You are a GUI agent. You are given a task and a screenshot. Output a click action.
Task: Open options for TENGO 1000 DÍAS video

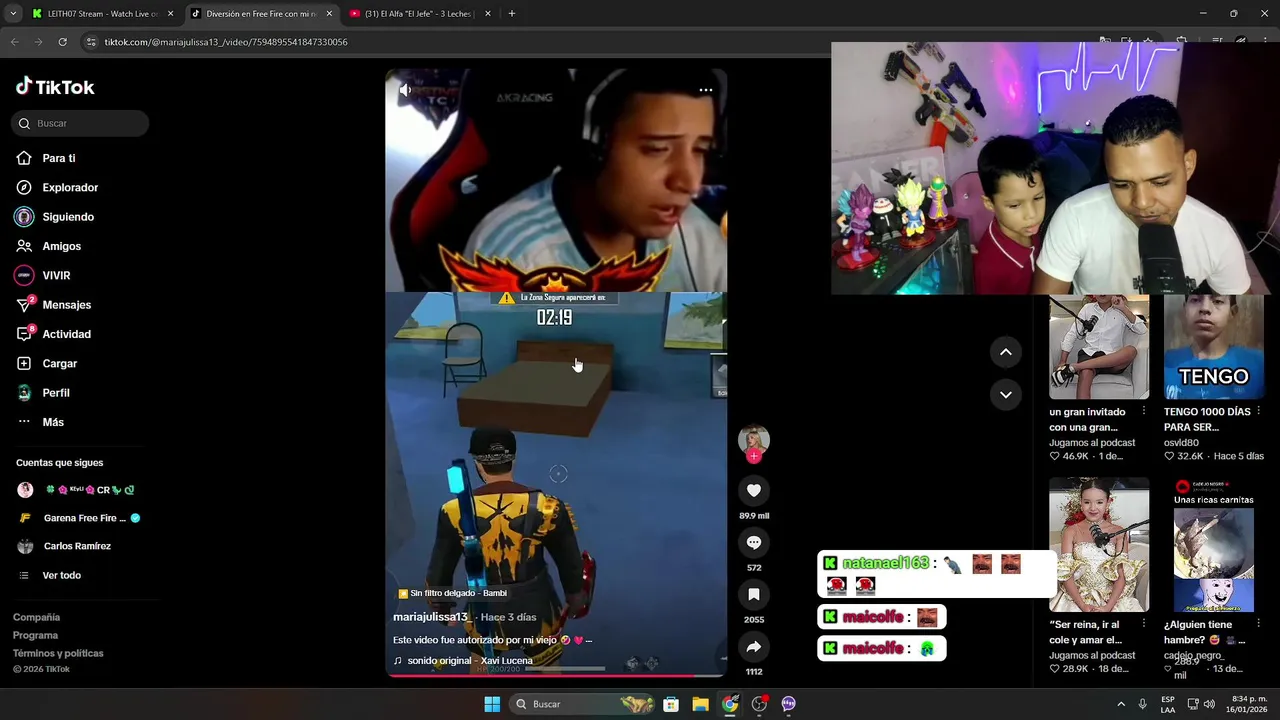(1259, 411)
